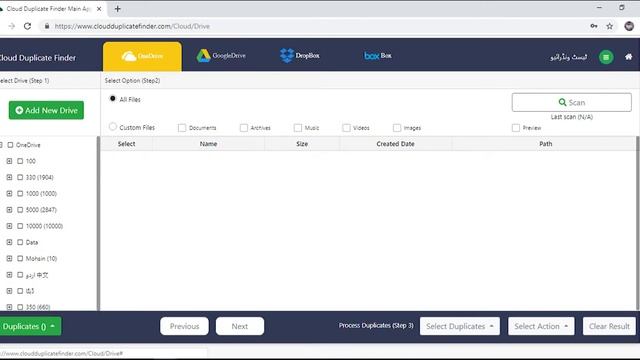Select the Custom Files radio option
This screenshot has width=640, height=360.
point(113,127)
